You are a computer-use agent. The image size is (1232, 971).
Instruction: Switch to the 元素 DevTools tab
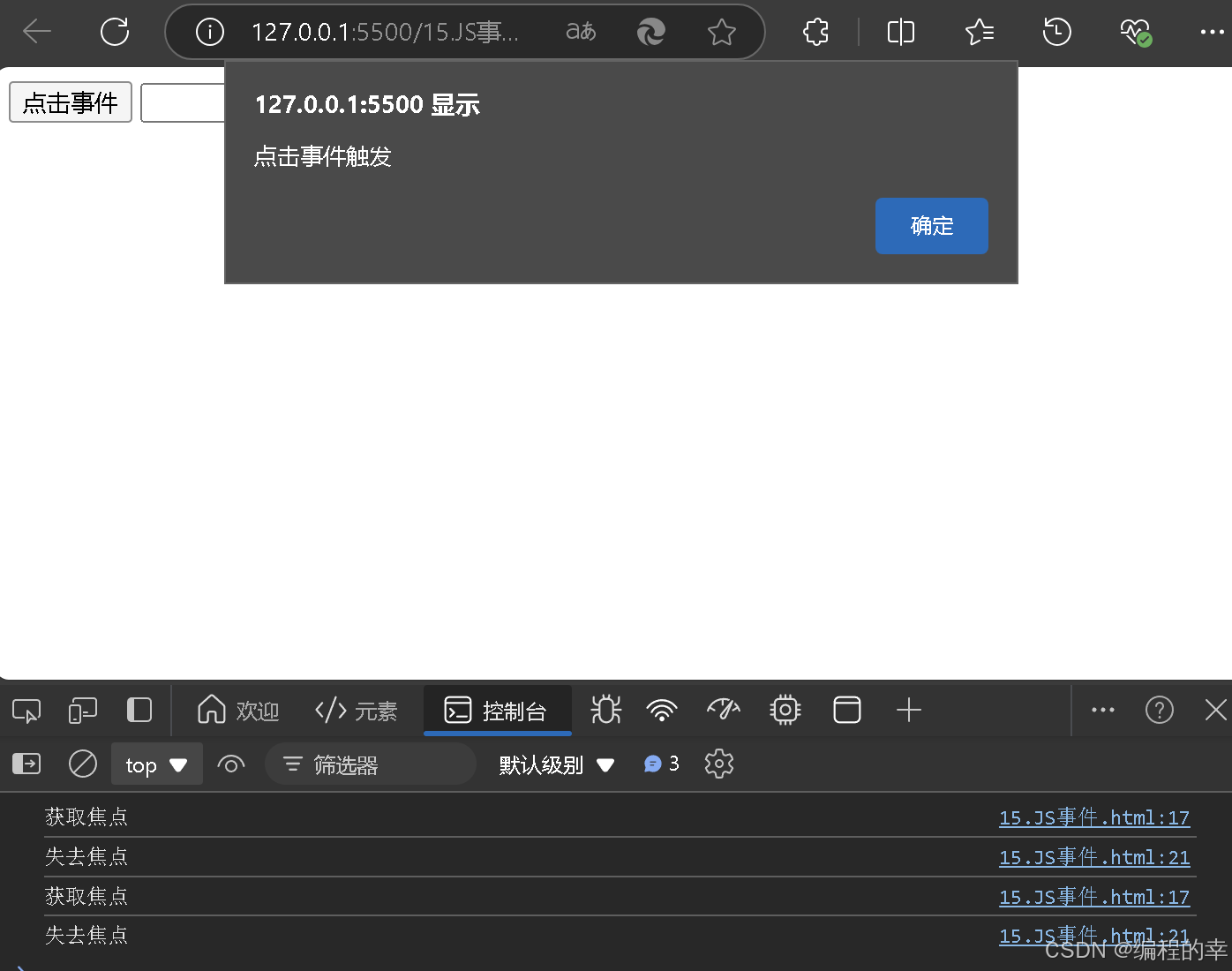pyautogui.click(x=357, y=710)
